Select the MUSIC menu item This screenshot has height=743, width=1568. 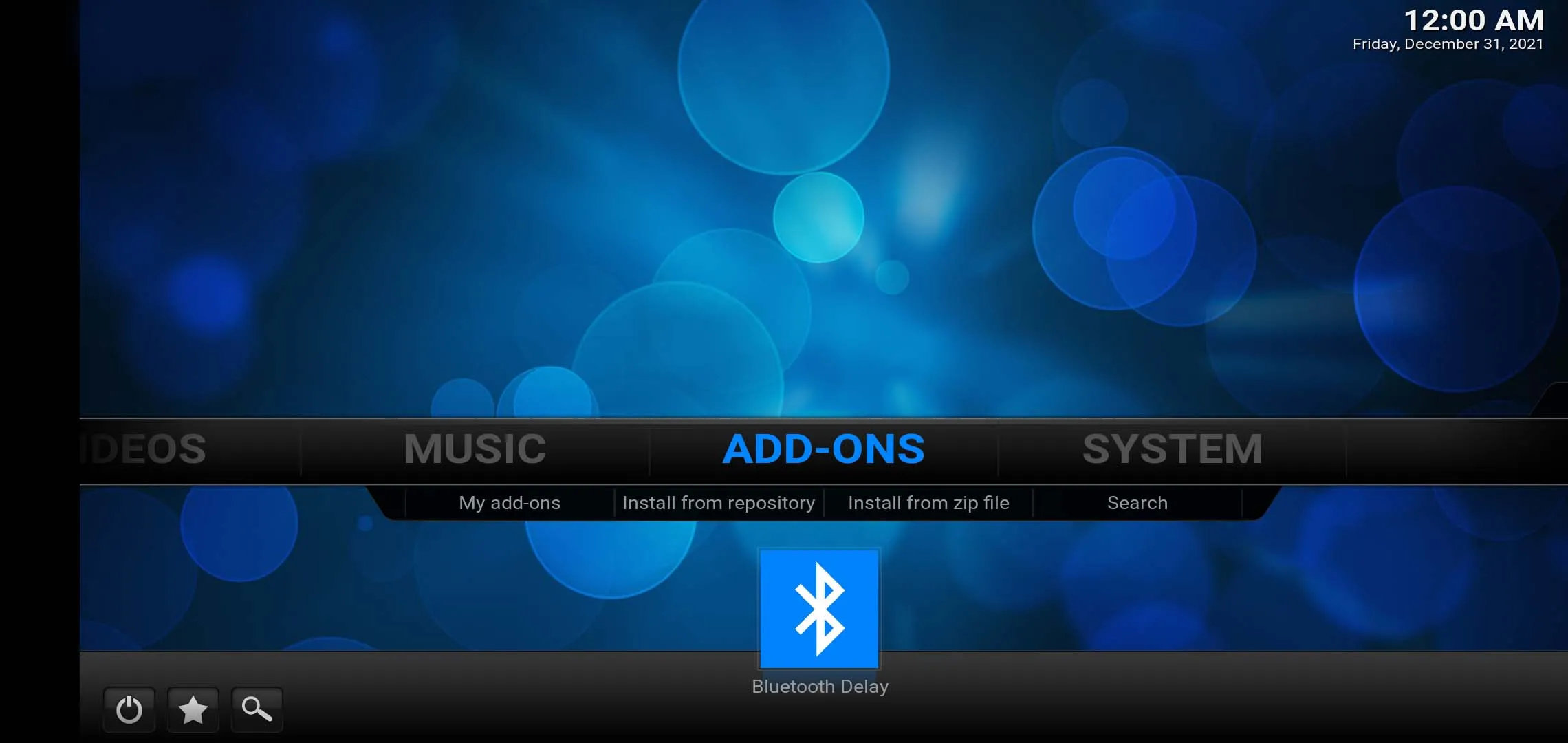tap(475, 449)
